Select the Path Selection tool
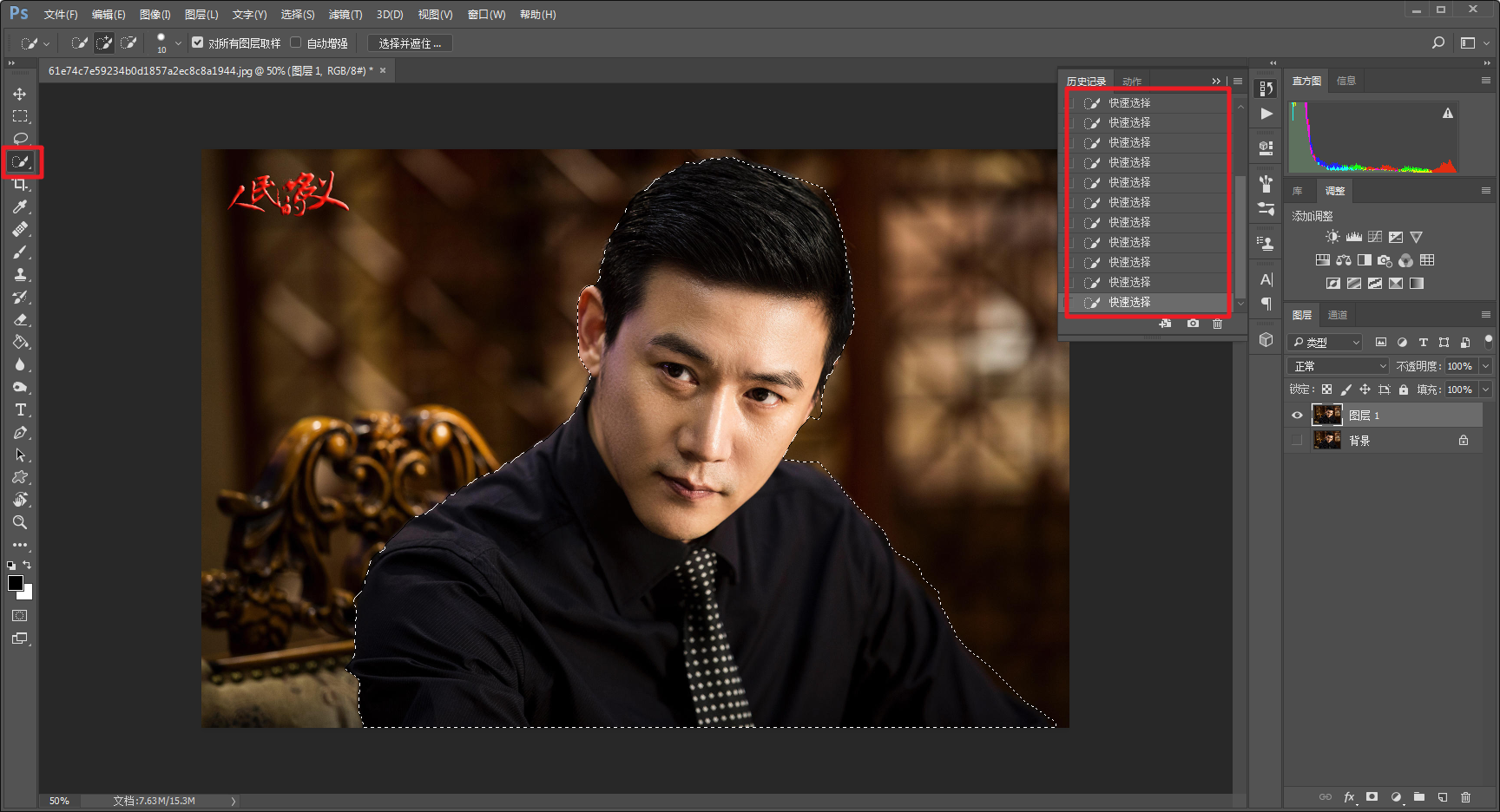1500x812 pixels. [x=20, y=455]
